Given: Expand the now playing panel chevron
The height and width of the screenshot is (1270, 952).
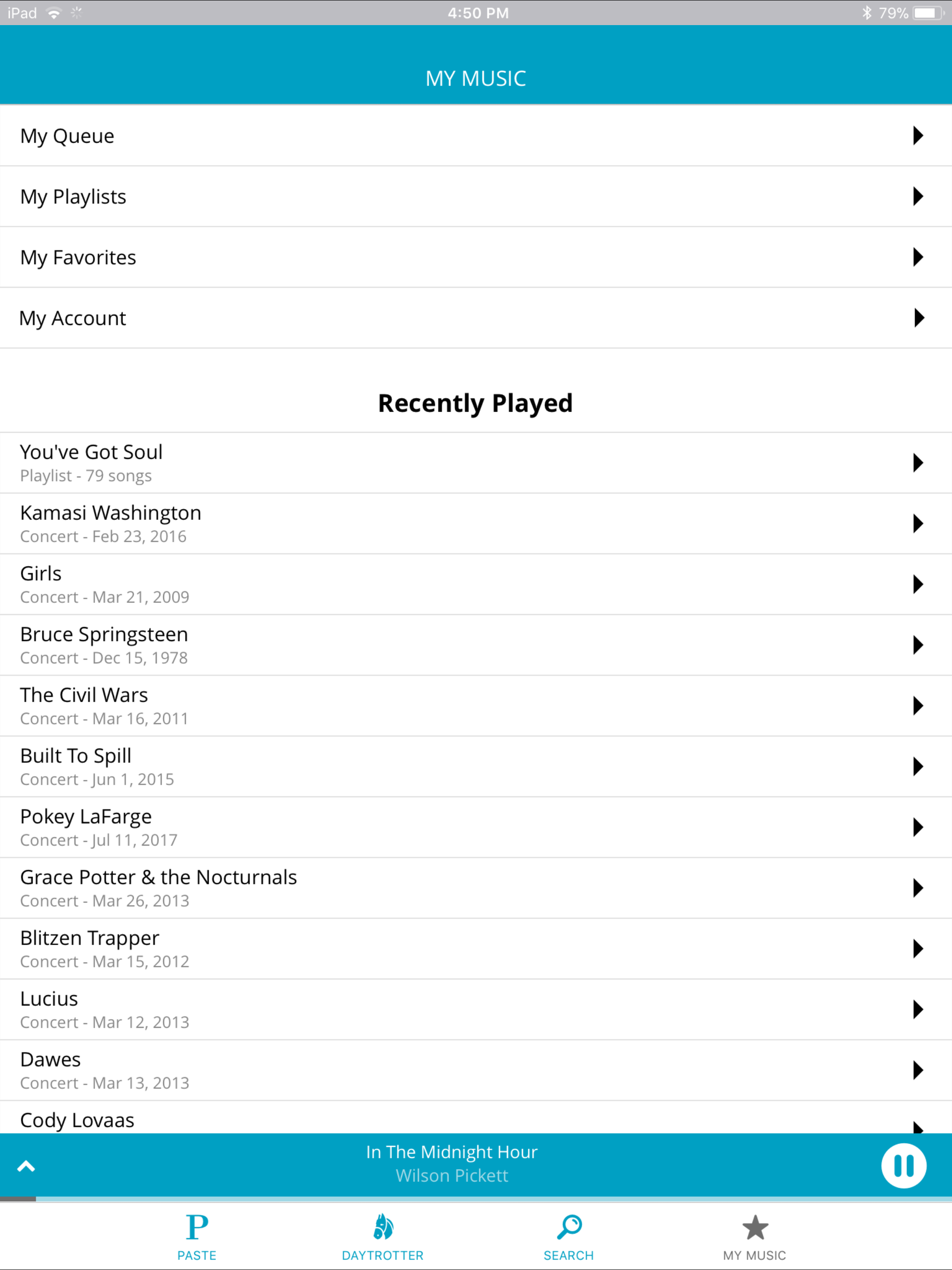Looking at the screenshot, I should tap(26, 1166).
